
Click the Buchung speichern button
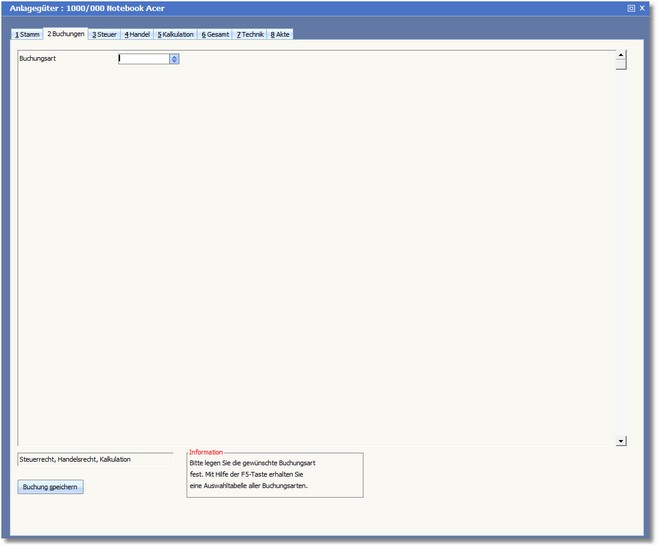(51, 487)
